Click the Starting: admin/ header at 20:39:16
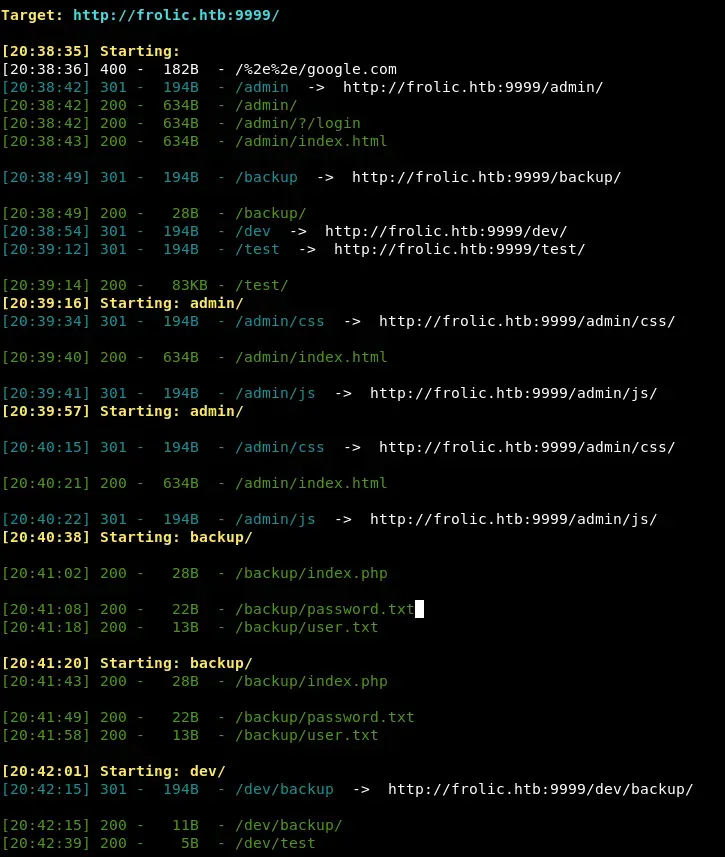 [171, 304]
